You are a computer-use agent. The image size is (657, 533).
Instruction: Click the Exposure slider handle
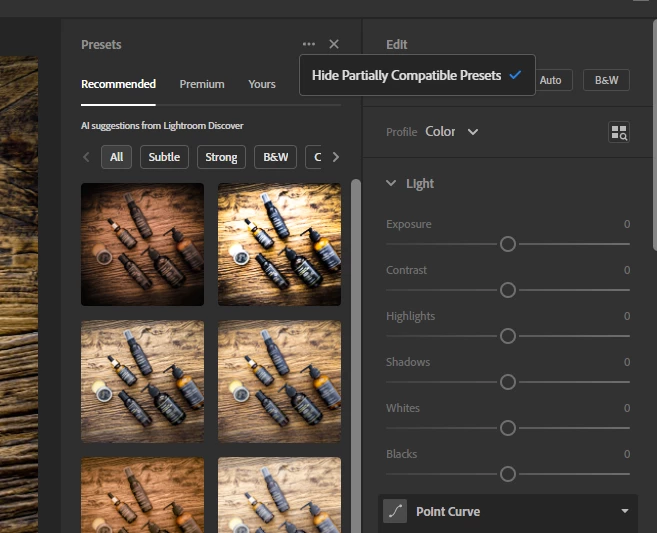(508, 244)
